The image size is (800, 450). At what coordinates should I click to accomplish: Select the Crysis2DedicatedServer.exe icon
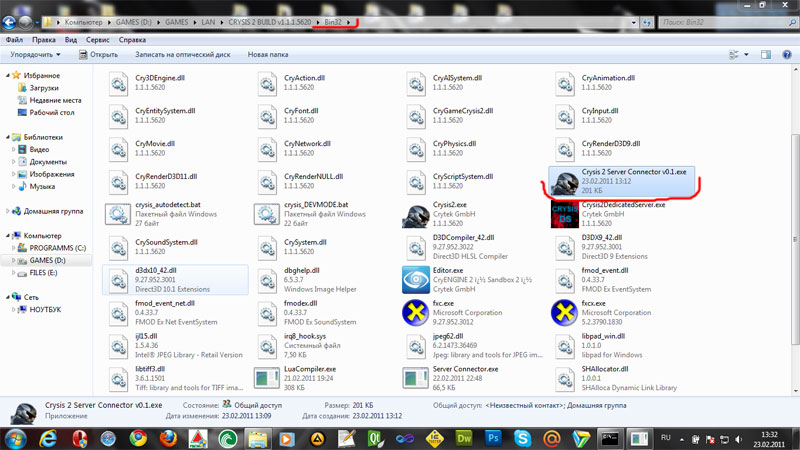[x=566, y=214]
